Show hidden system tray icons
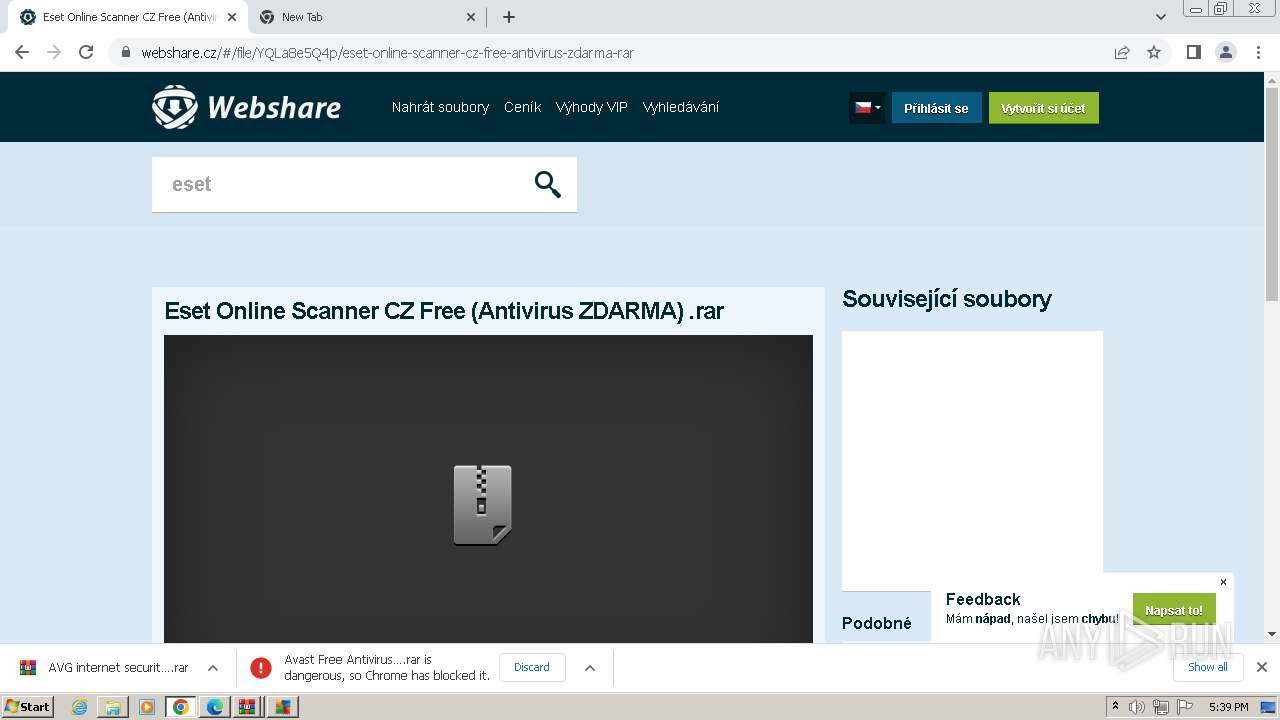 tap(1115, 707)
